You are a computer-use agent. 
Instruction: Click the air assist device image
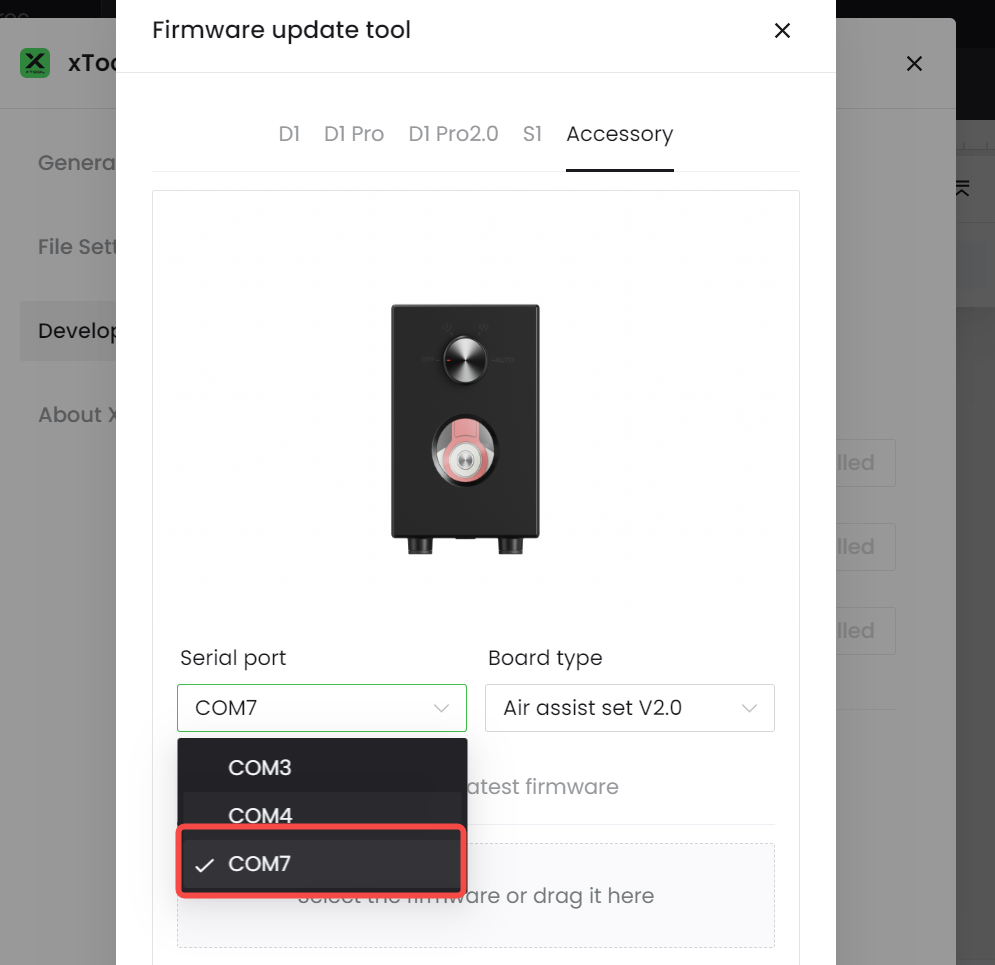click(x=465, y=430)
